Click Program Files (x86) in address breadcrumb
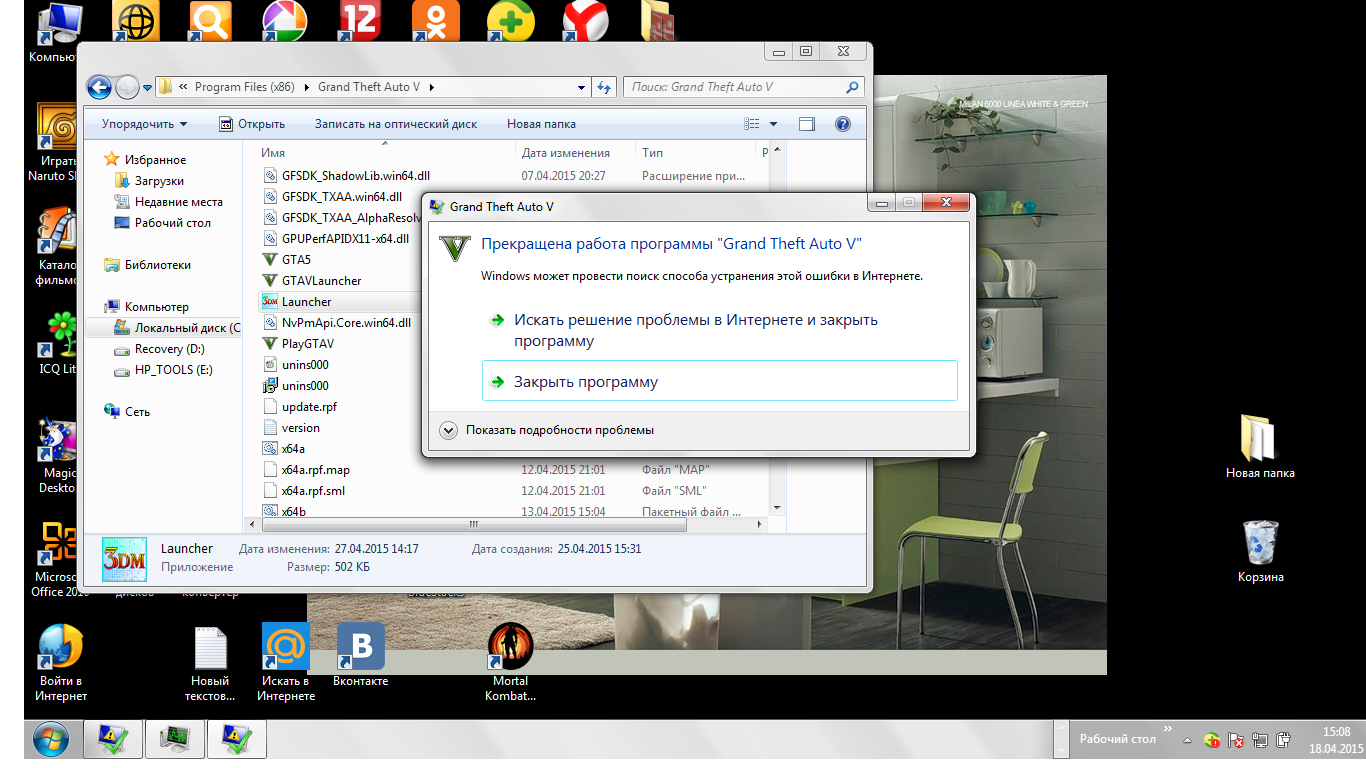This screenshot has width=1366, height=768. pos(244,87)
